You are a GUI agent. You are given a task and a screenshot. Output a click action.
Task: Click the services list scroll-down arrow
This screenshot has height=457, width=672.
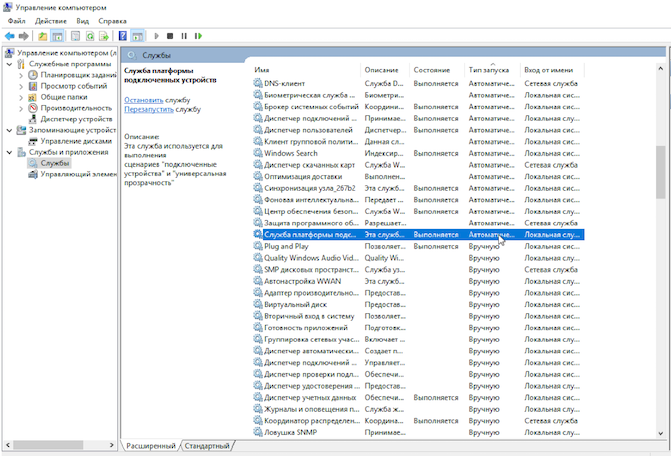[x=660, y=433]
